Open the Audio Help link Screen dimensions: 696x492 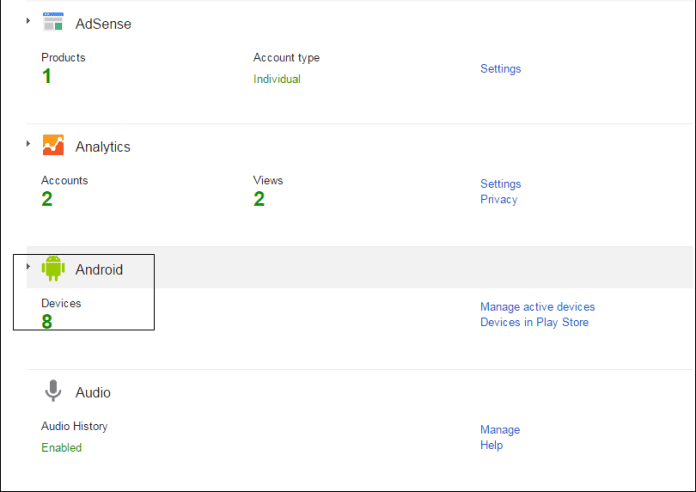pyautogui.click(x=491, y=445)
